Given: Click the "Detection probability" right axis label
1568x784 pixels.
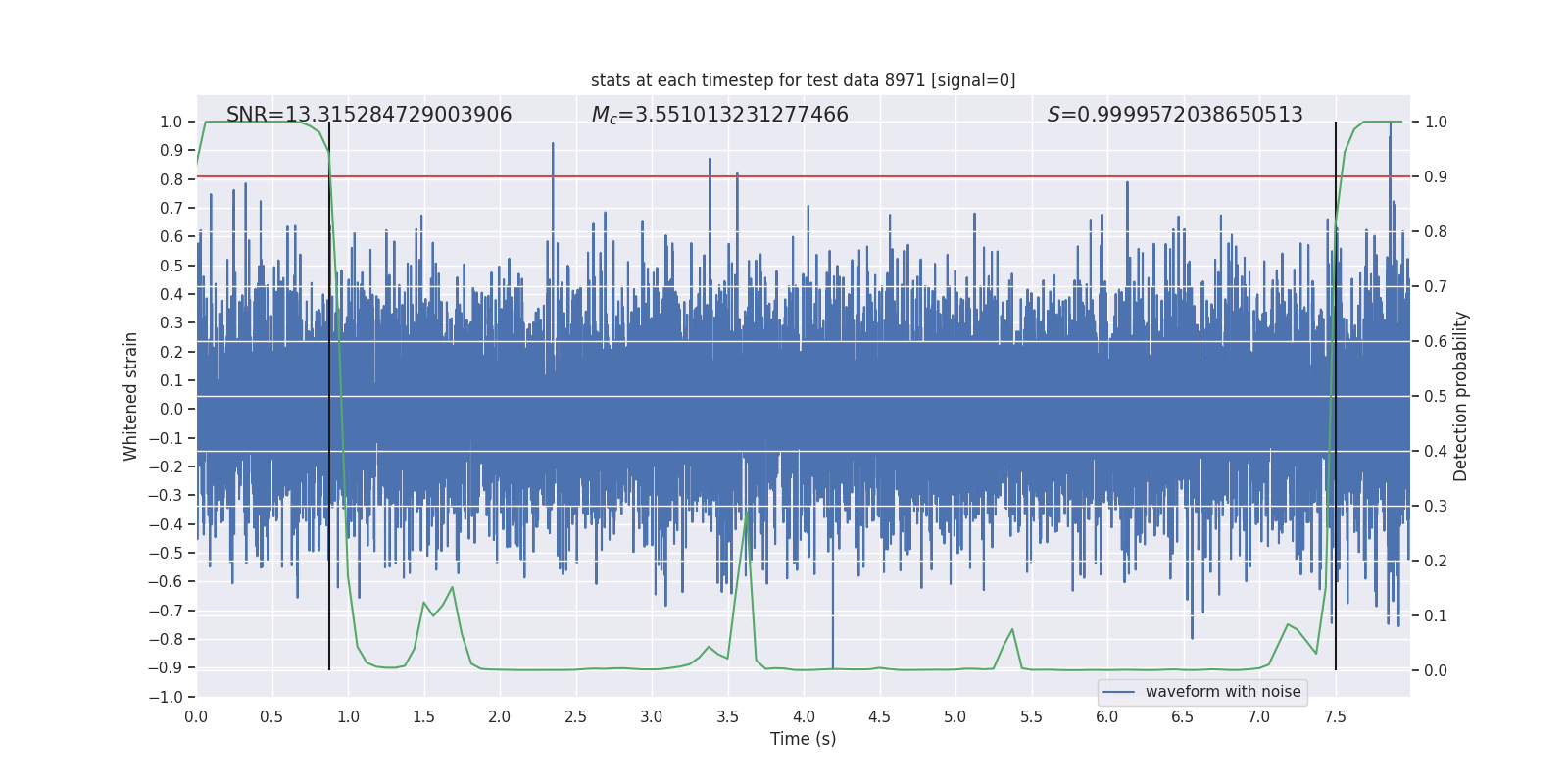Looking at the screenshot, I should 1460,396.
